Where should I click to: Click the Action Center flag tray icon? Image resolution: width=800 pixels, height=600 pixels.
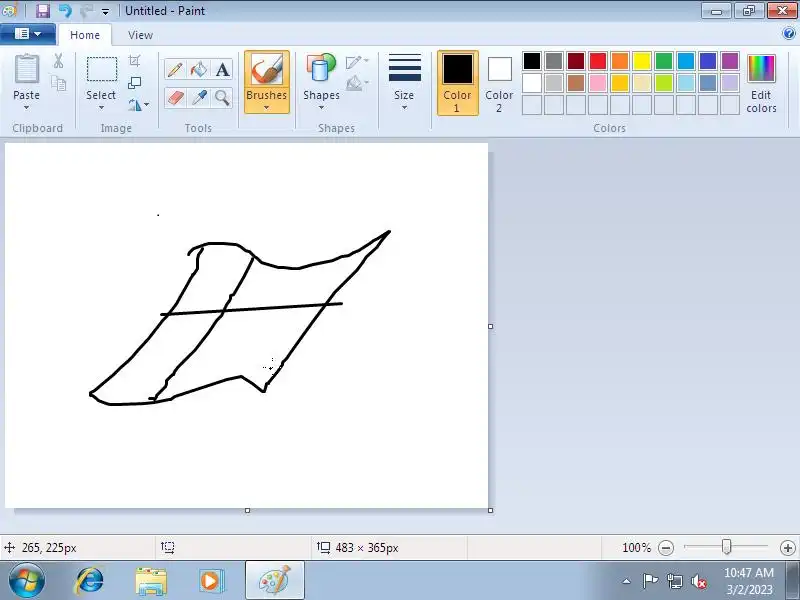point(649,581)
